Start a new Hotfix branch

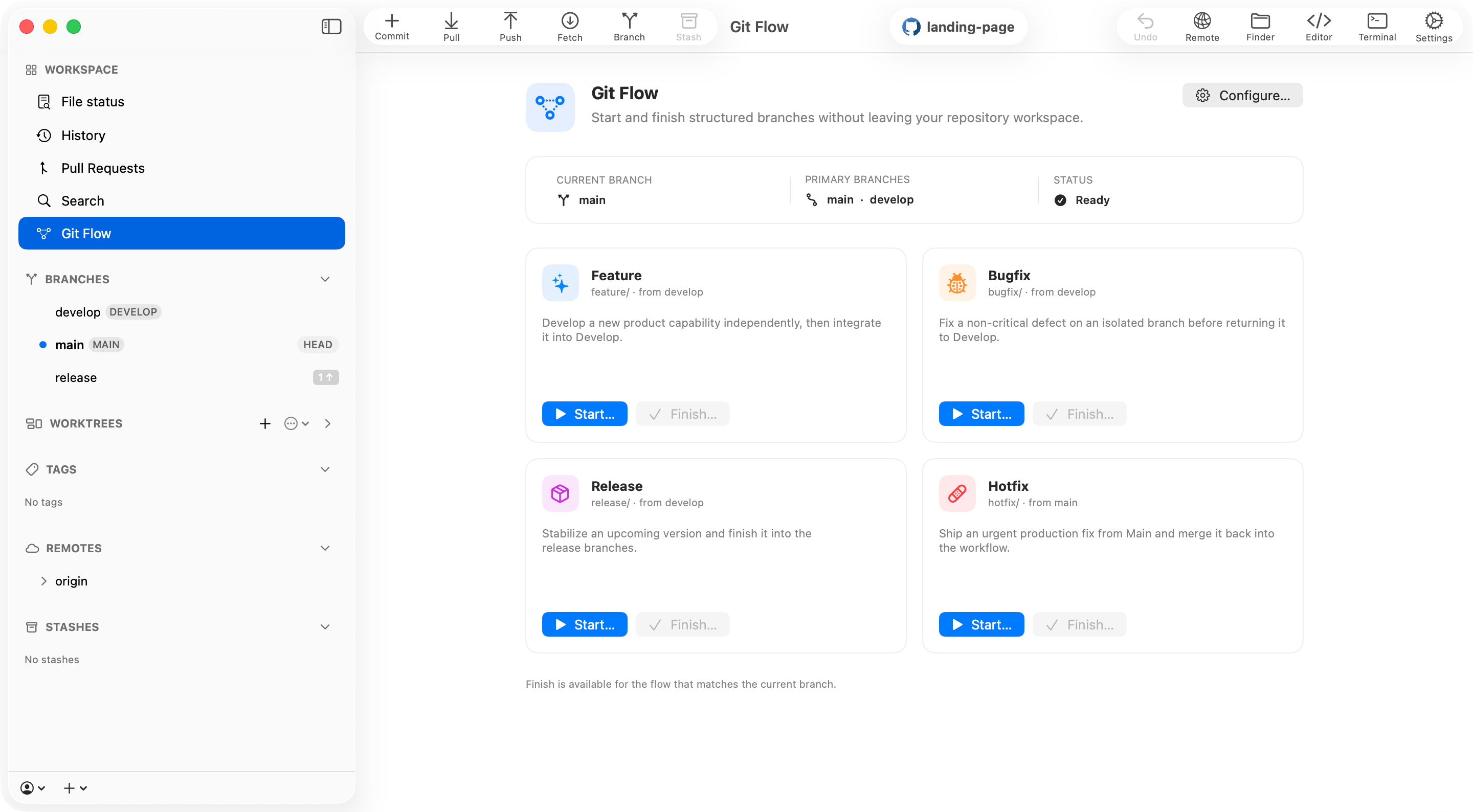981,624
